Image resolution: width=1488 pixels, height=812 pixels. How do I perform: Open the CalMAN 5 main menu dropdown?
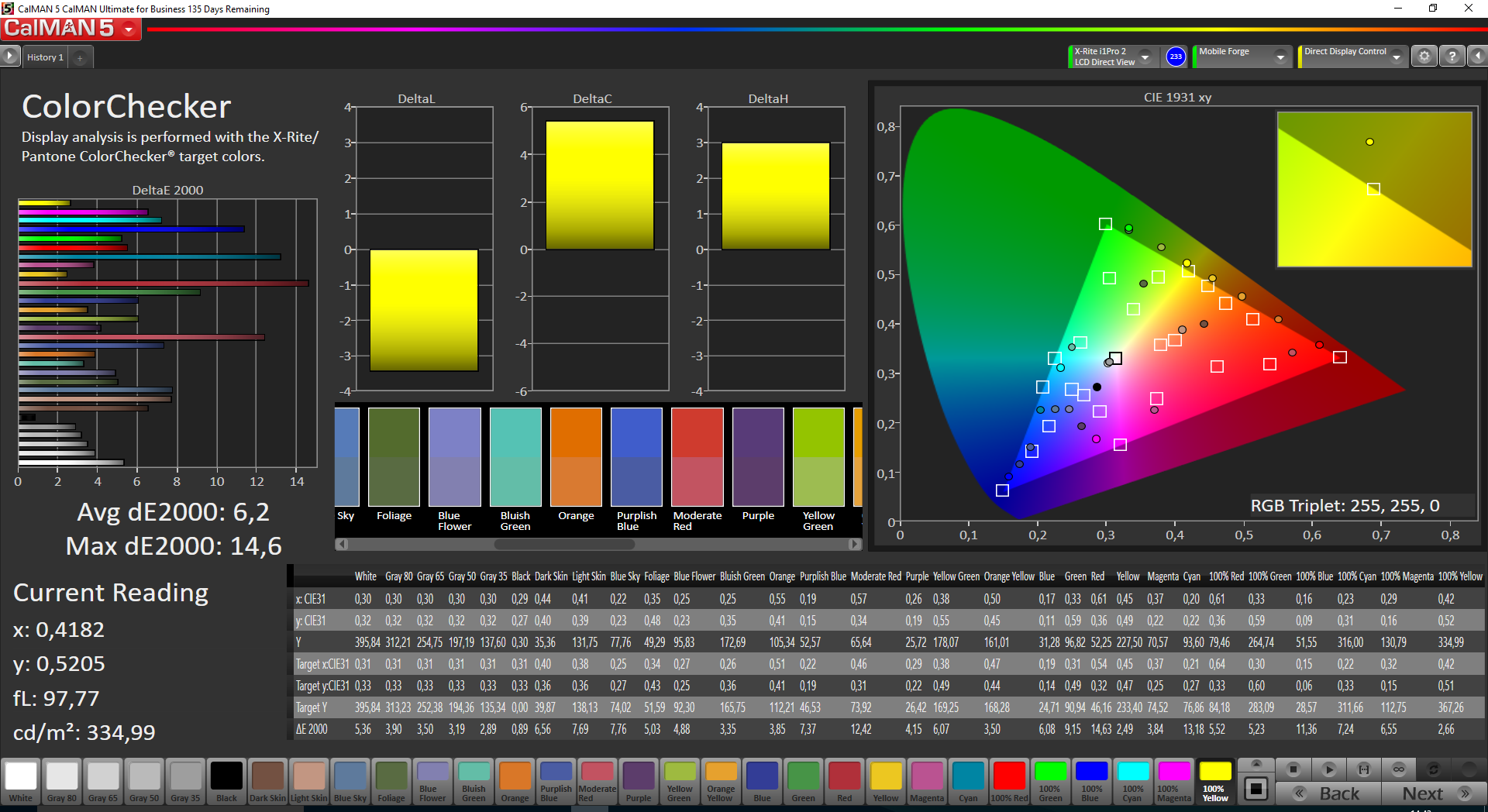tap(129, 29)
